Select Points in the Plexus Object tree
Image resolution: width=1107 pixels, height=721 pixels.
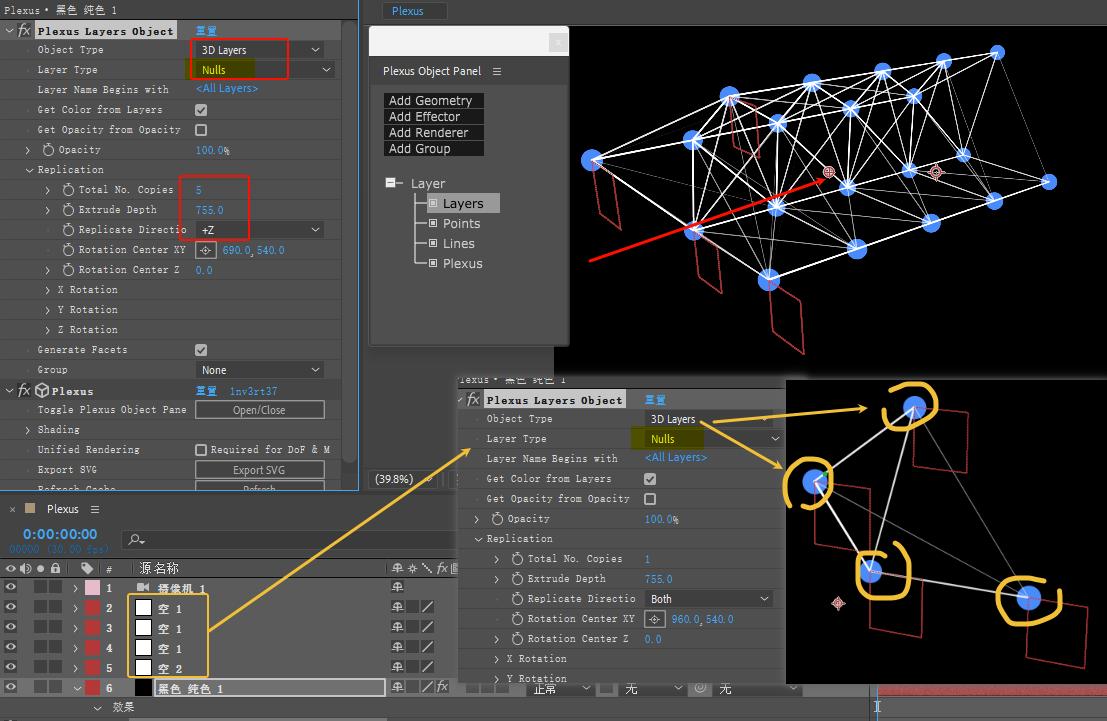462,224
